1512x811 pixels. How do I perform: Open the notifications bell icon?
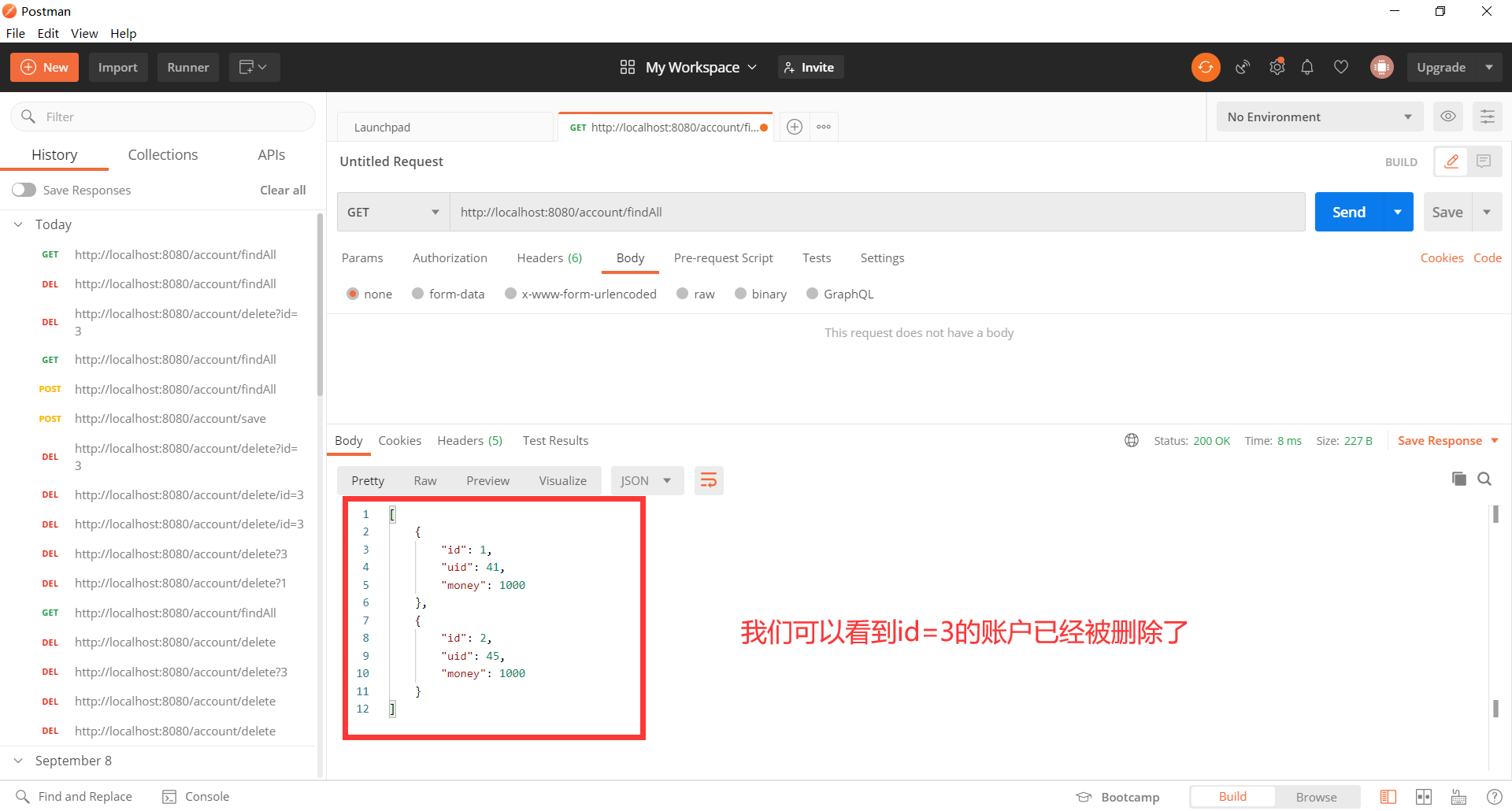point(1307,67)
